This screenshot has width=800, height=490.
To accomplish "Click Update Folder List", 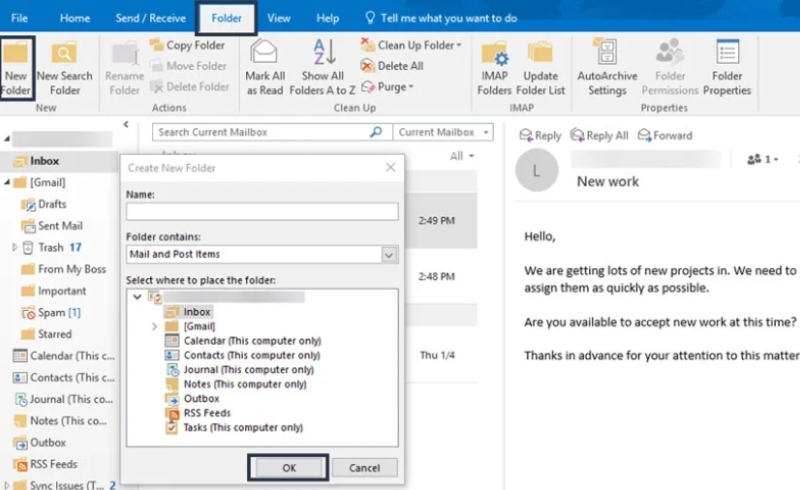I will pyautogui.click(x=540, y=68).
